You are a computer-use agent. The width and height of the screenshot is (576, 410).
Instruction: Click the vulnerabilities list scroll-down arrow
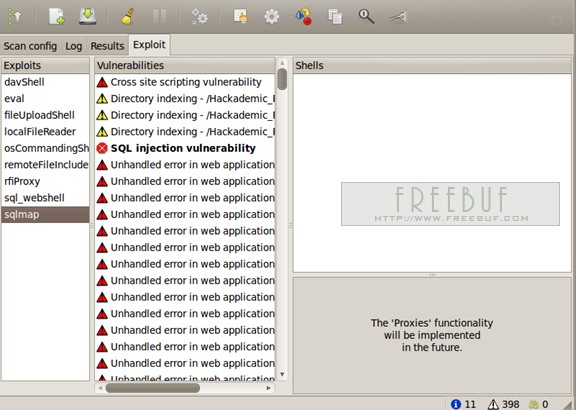(282, 374)
